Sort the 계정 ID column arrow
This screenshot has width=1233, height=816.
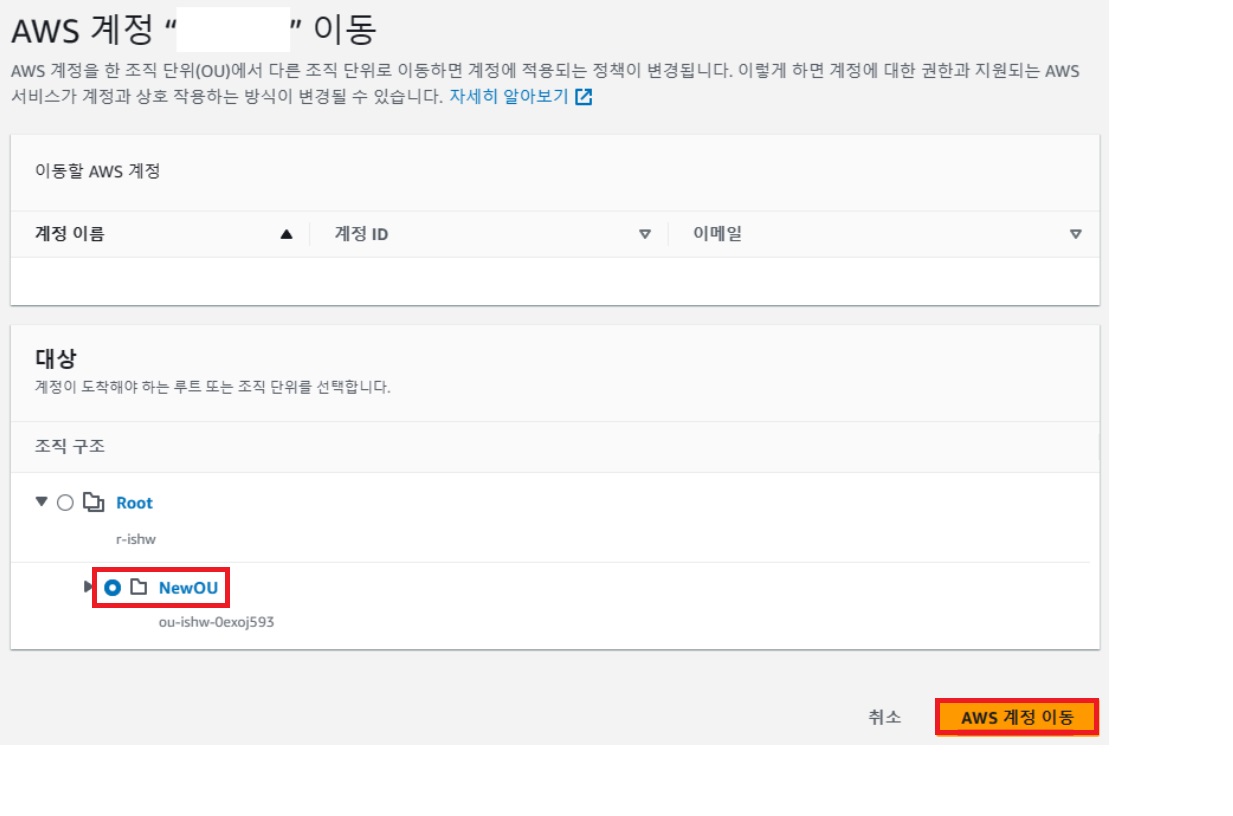click(645, 234)
